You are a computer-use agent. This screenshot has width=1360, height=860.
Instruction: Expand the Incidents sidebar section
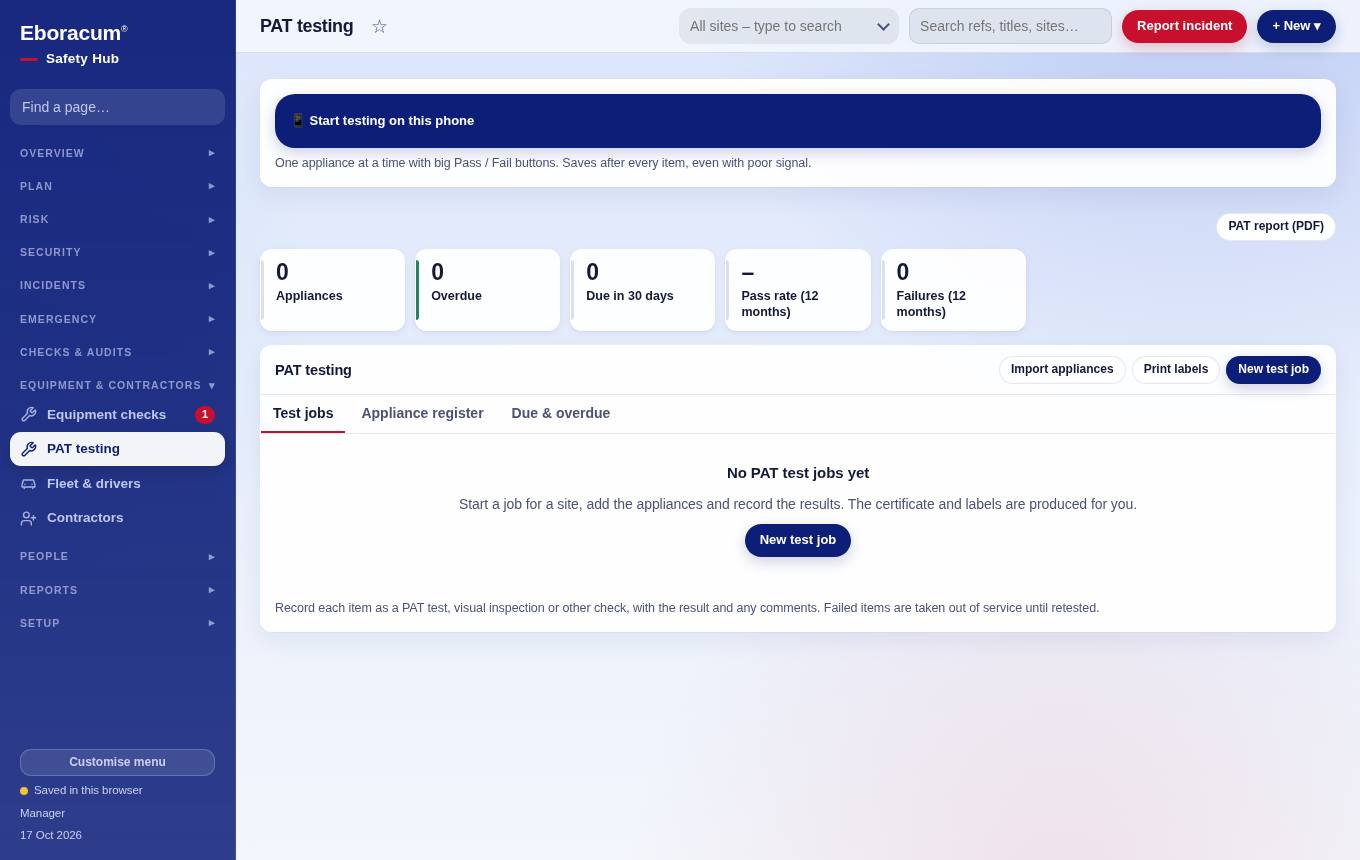pyautogui.click(x=117, y=285)
